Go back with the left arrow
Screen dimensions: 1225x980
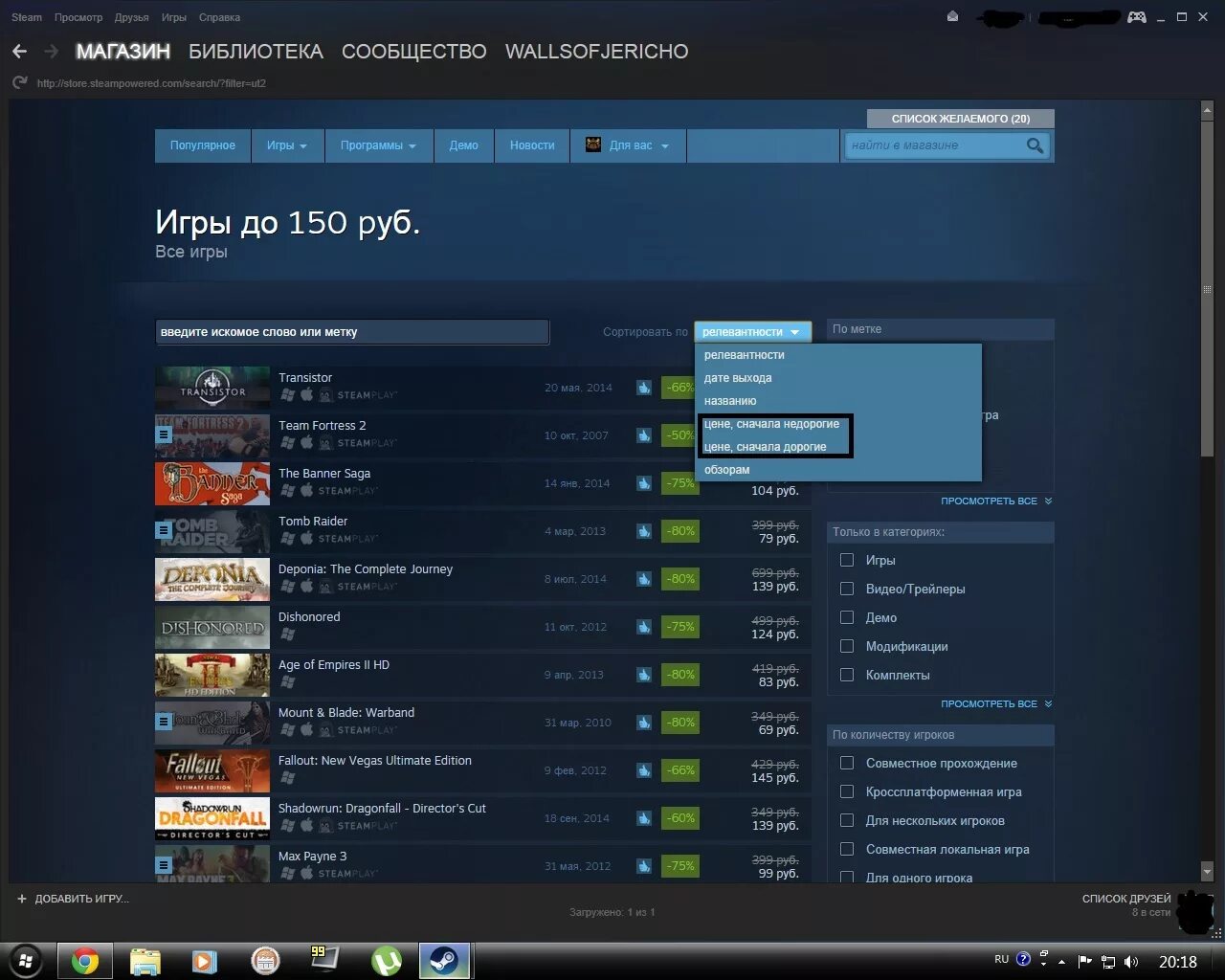click(19, 52)
